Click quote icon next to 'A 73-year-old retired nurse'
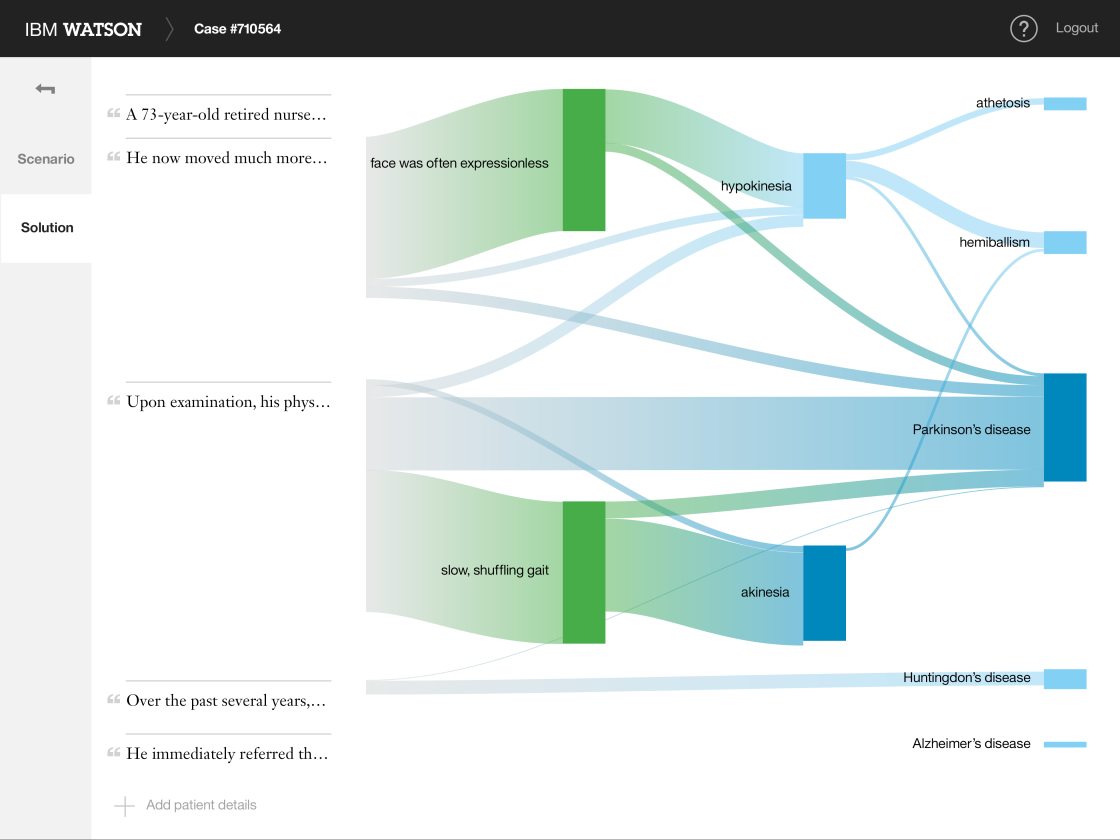This screenshot has height=840, width=1120. coord(114,113)
